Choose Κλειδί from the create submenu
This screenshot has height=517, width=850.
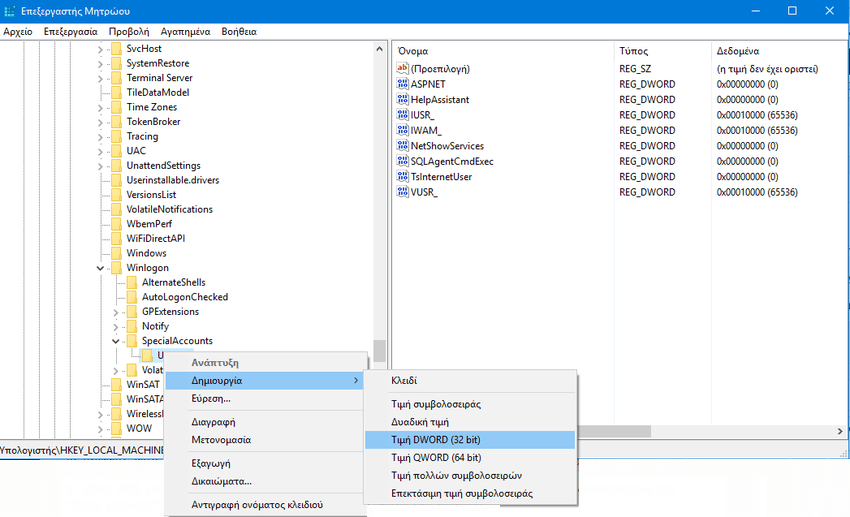click(404, 381)
